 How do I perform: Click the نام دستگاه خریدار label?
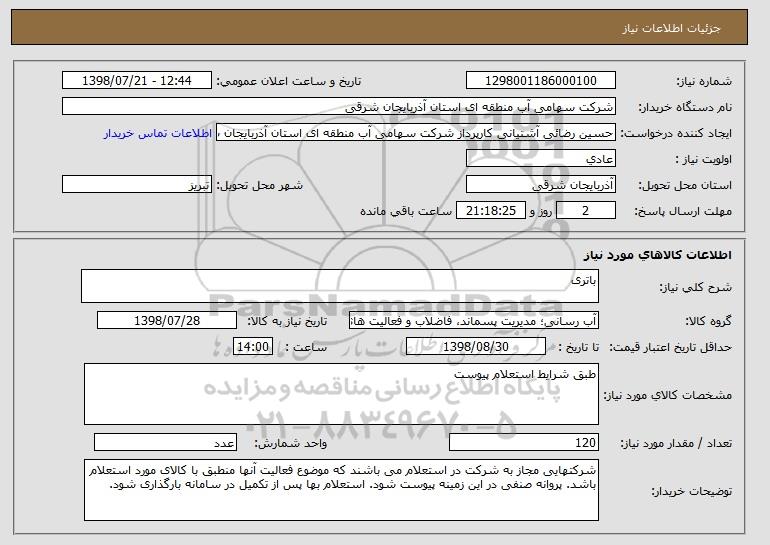685,108
